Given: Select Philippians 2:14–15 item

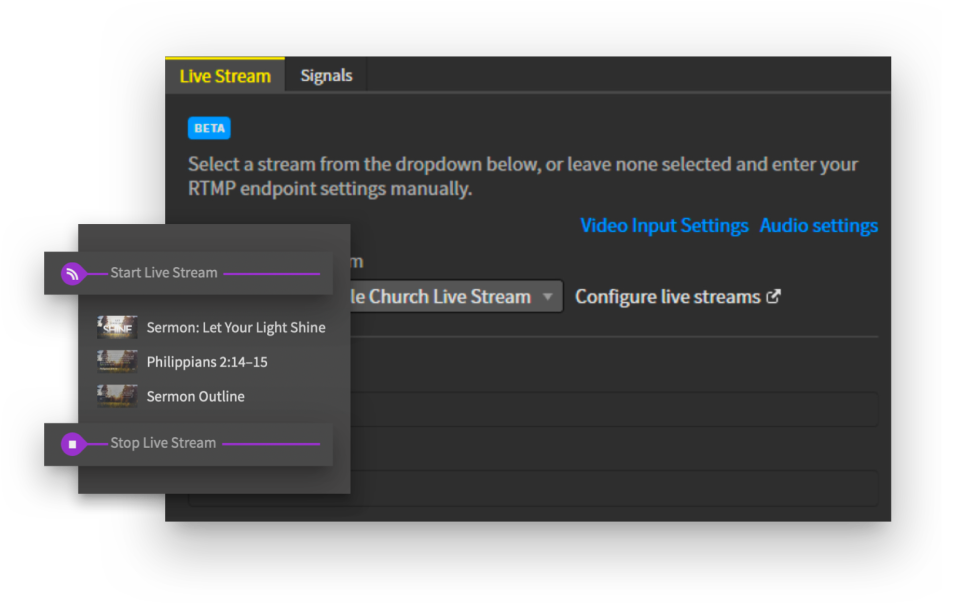Looking at the screenshot, I should tap(182, 362).
